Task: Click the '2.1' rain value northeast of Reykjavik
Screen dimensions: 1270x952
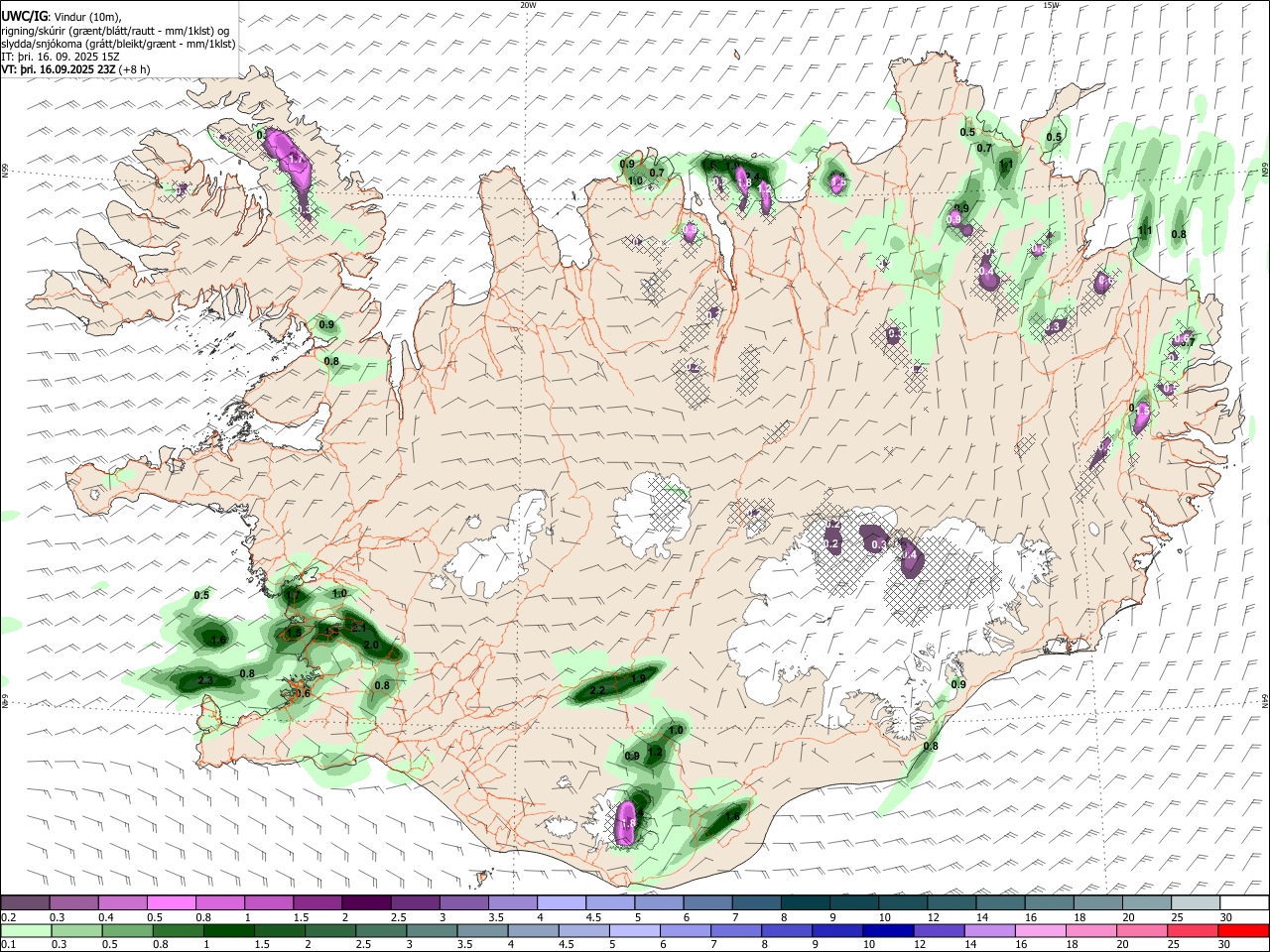Action: pyautogui.click(x=359, y=628)
